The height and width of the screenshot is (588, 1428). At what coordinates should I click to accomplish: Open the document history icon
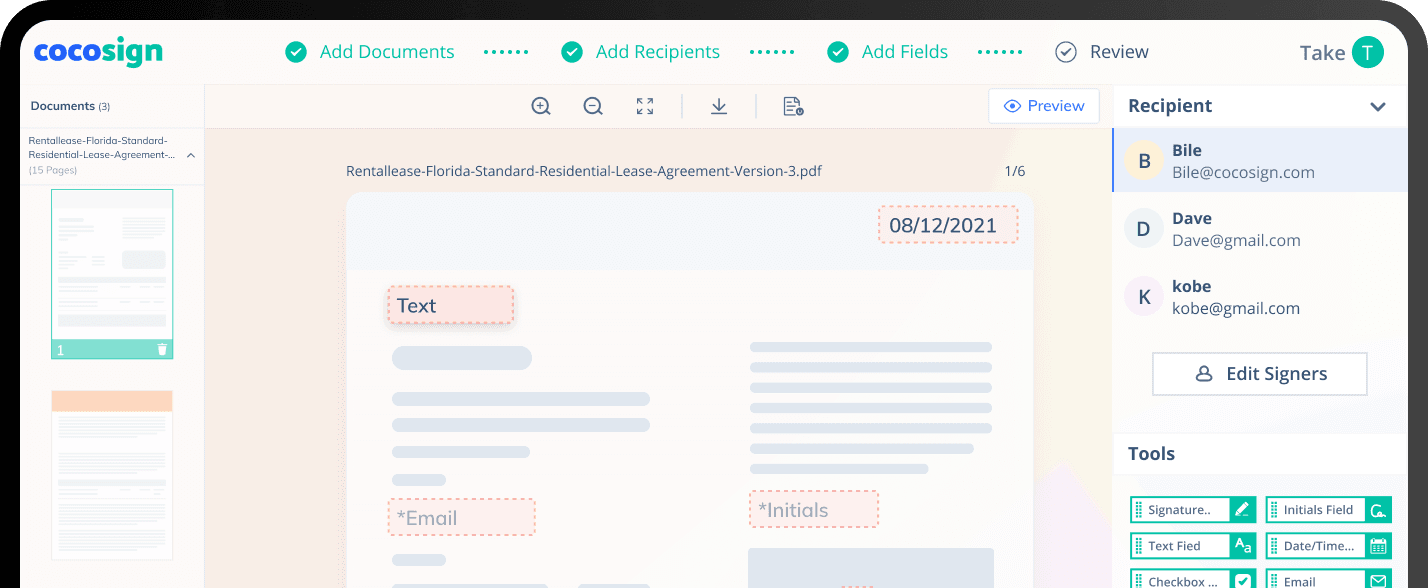(x=792, y=105)
